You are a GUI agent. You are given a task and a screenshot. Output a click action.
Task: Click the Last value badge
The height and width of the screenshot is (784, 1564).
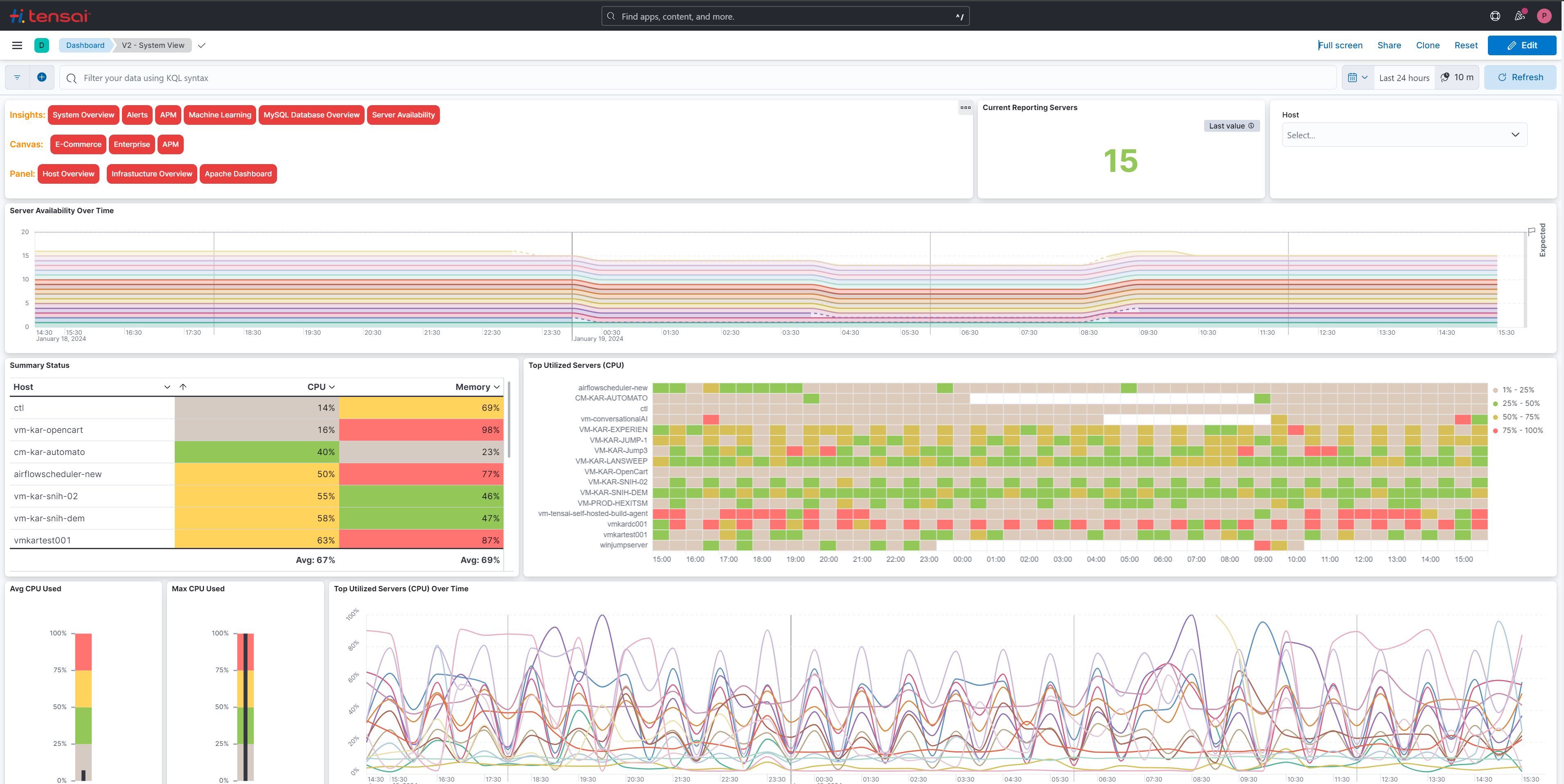1231,126
